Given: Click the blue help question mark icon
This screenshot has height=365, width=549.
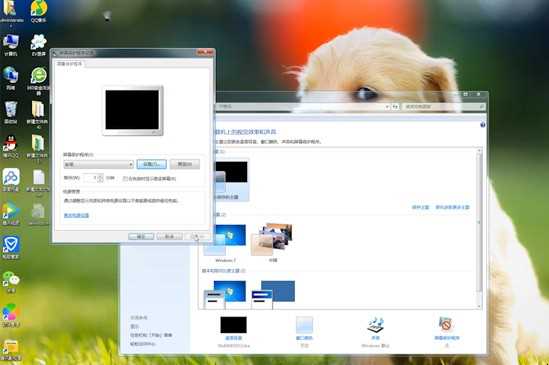Looking at the screenshot, I should click(482, 125).
